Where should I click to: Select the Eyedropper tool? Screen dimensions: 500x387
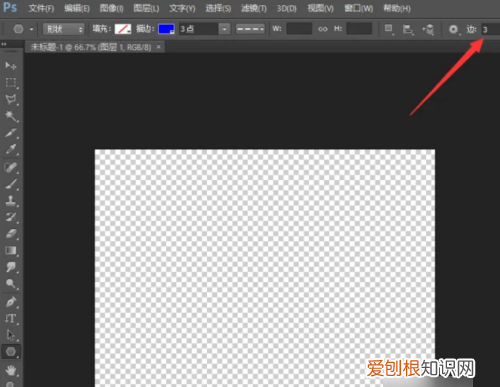coord(11,149)
